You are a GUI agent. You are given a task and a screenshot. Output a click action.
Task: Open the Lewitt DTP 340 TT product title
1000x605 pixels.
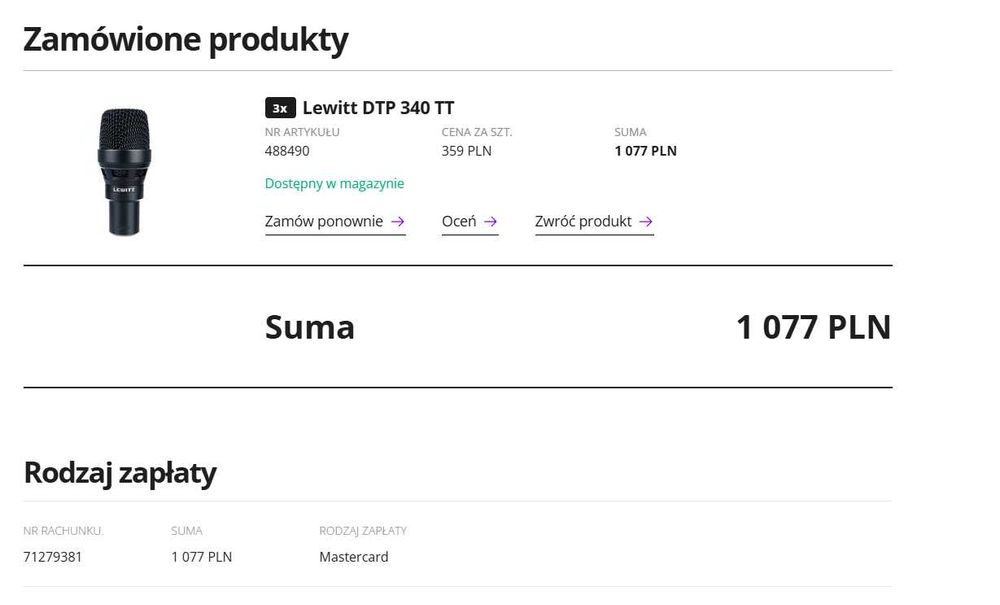[x=378, y=108]
